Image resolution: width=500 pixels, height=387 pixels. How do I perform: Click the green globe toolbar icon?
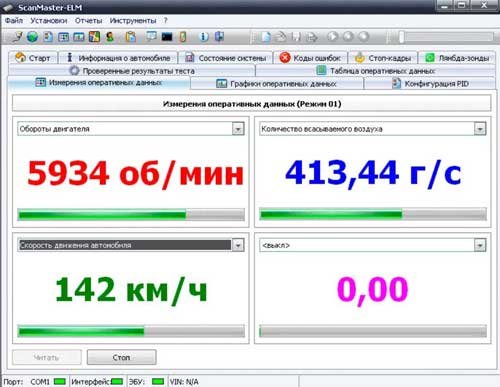point(32,37)
